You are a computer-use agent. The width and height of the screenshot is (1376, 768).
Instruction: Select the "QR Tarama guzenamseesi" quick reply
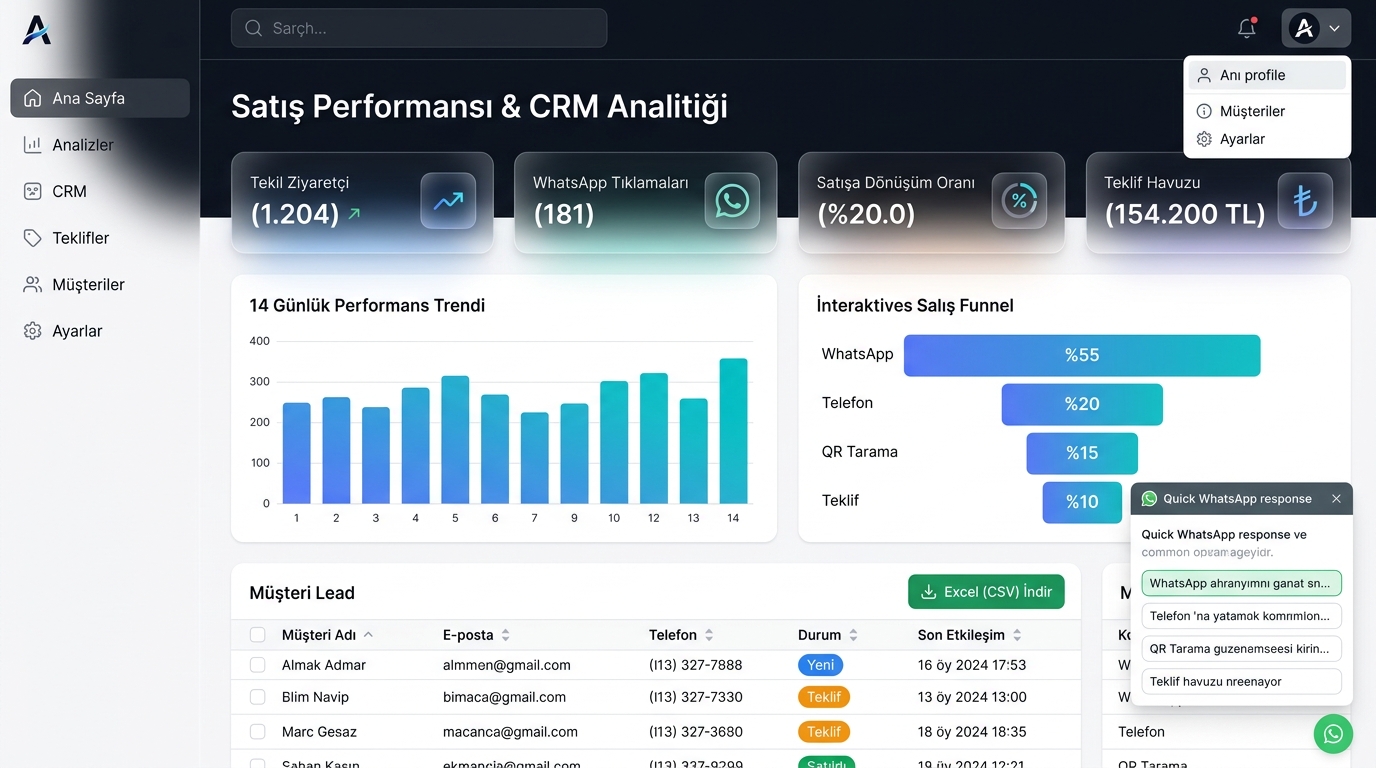point(1241,649)
